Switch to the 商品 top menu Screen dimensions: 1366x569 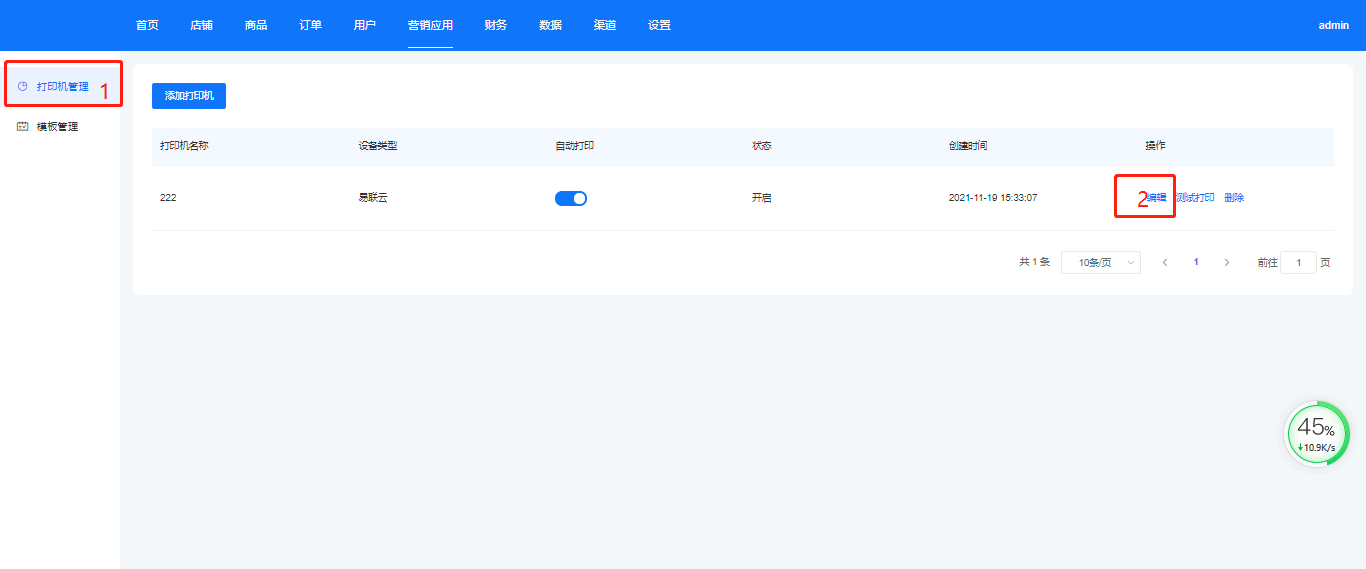(x=256, y=25)
